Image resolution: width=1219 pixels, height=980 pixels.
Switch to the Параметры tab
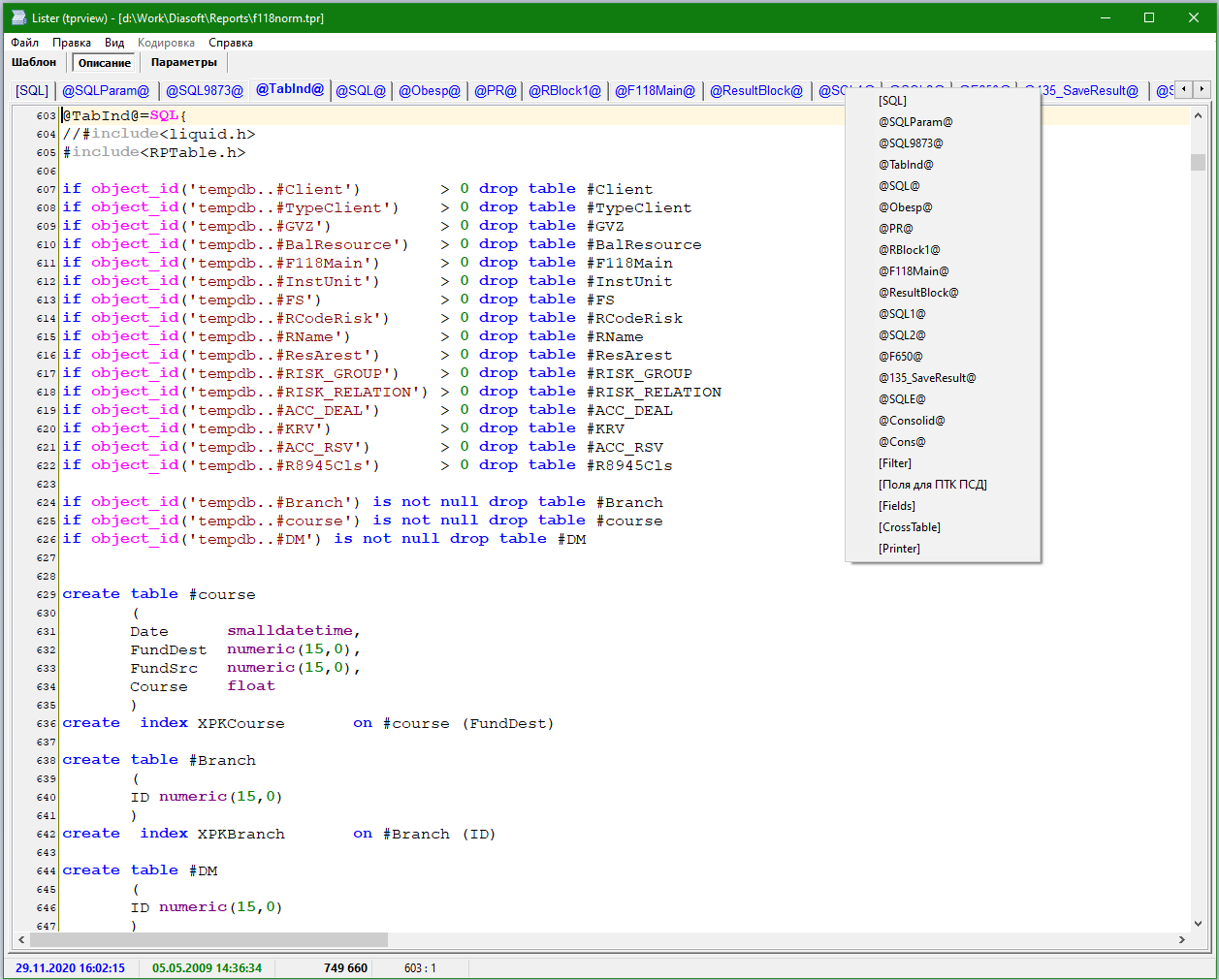point(183,62)
